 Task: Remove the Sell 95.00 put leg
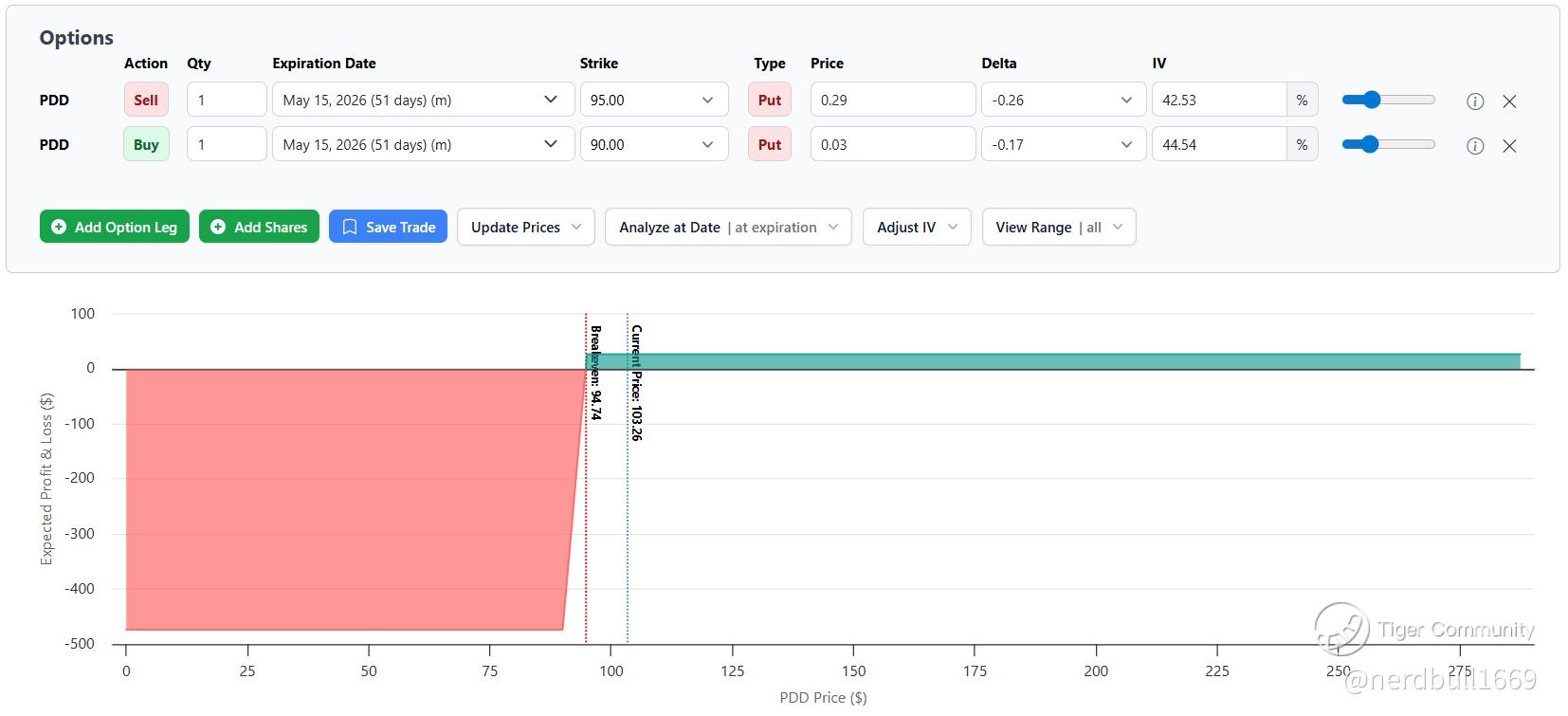click(x=1509, y=101)
